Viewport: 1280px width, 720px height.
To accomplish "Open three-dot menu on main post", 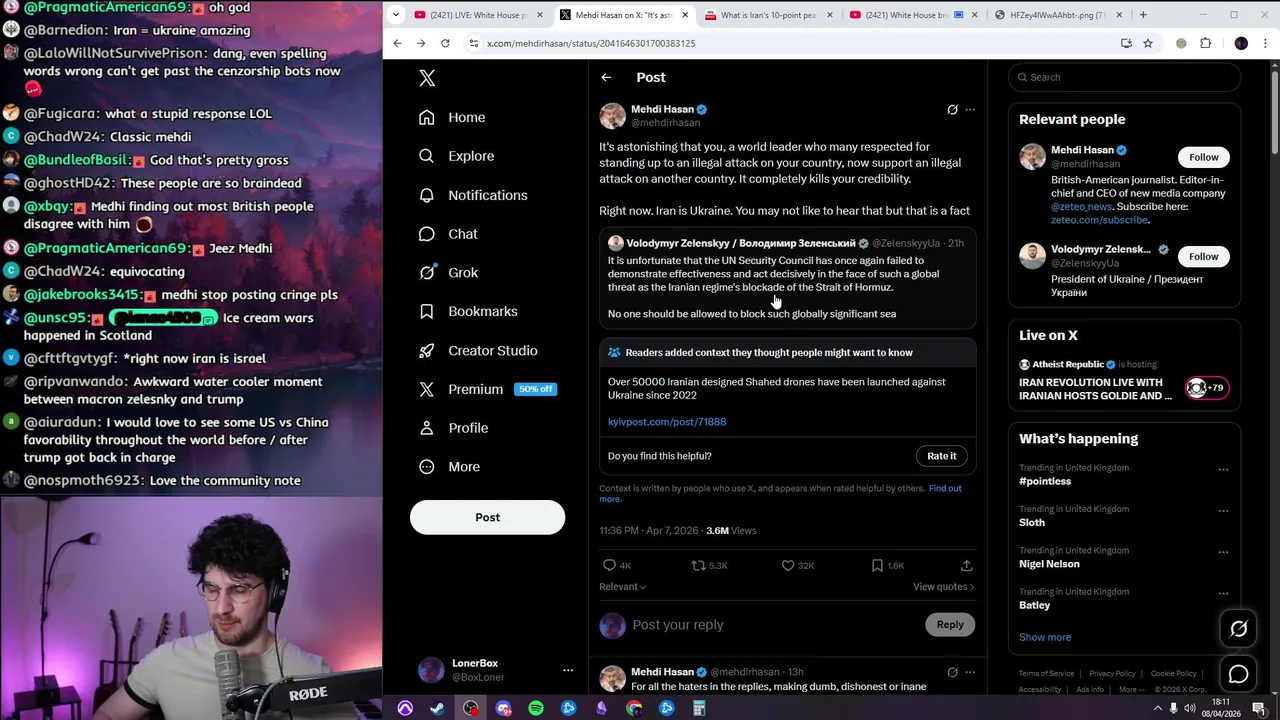I will [970, 110].
